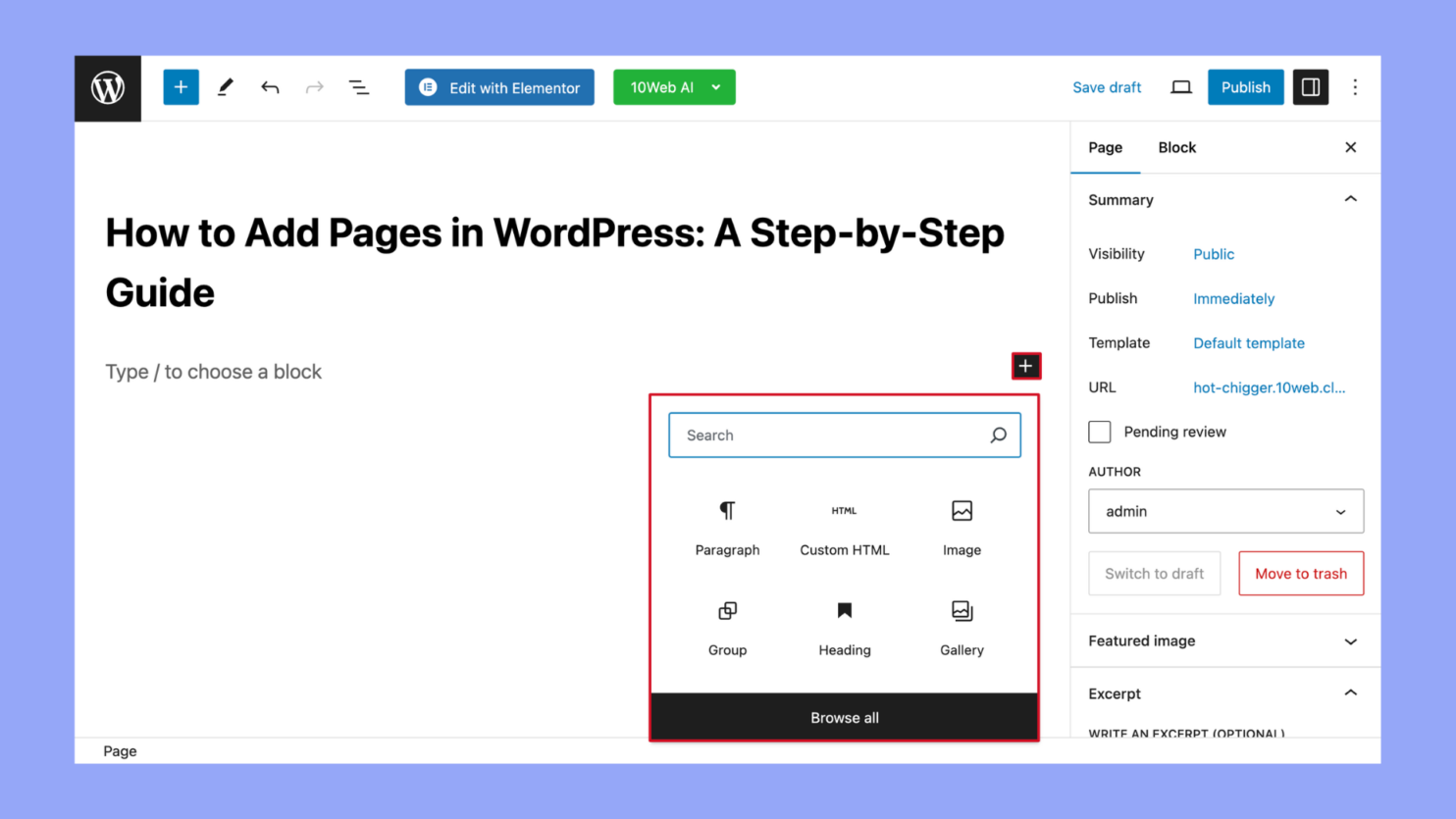The height and width of the screenshot is (819, 1456).
Task: Check the Pending review checkbox
Action: point(1099,432)
